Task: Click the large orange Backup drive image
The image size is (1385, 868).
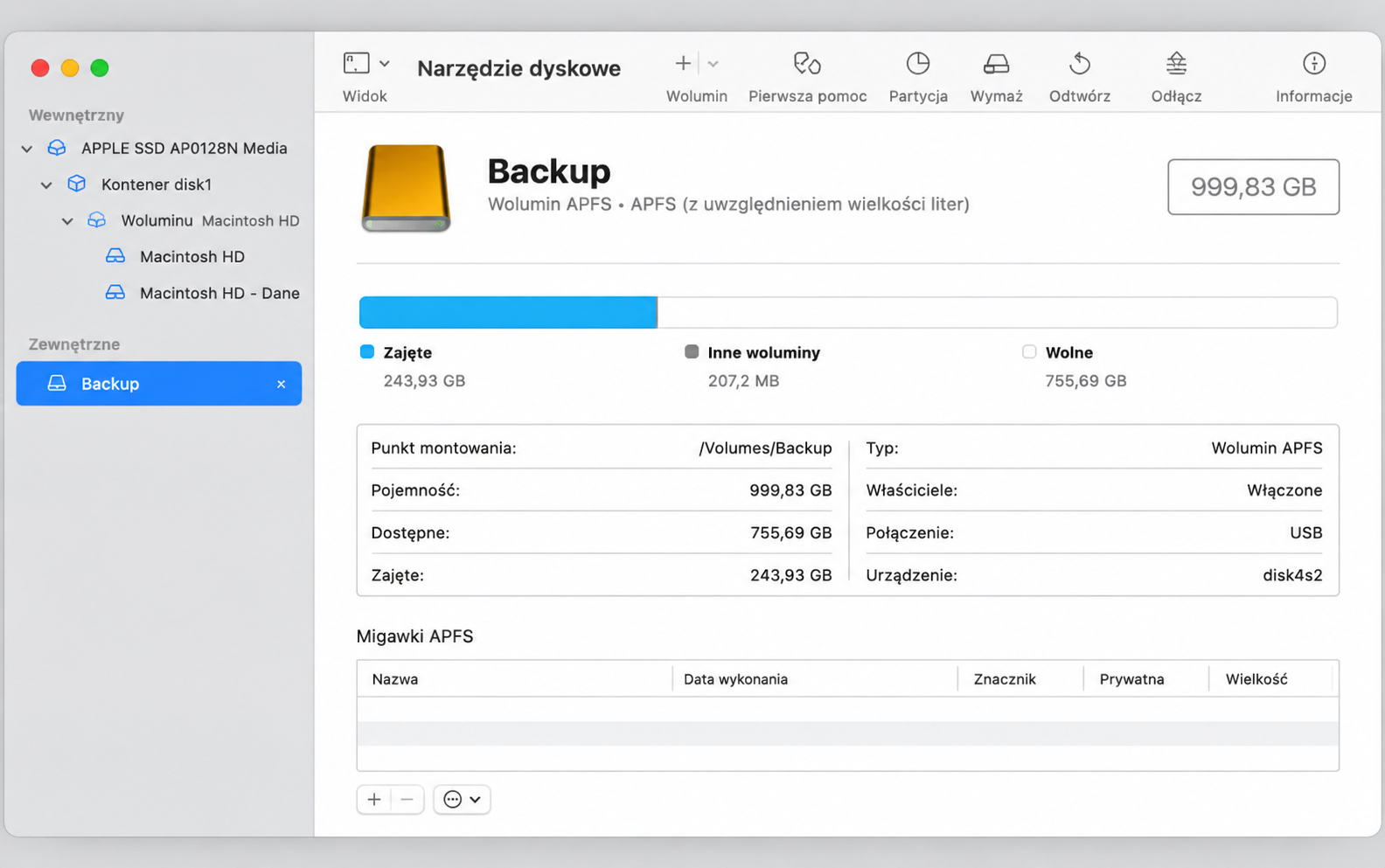Action: point(406,187)
